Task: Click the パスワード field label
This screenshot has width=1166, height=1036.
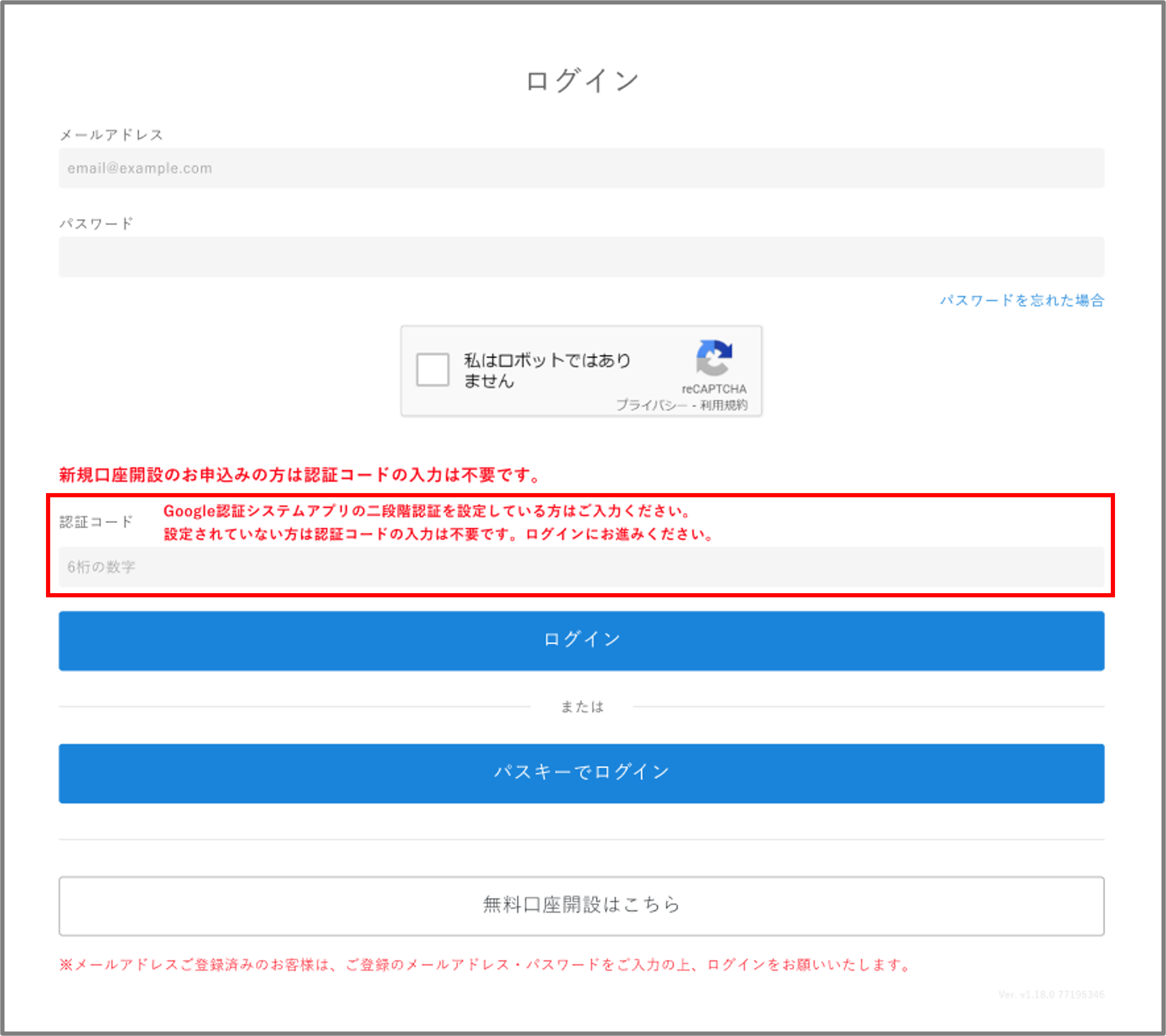Action: 96,224
